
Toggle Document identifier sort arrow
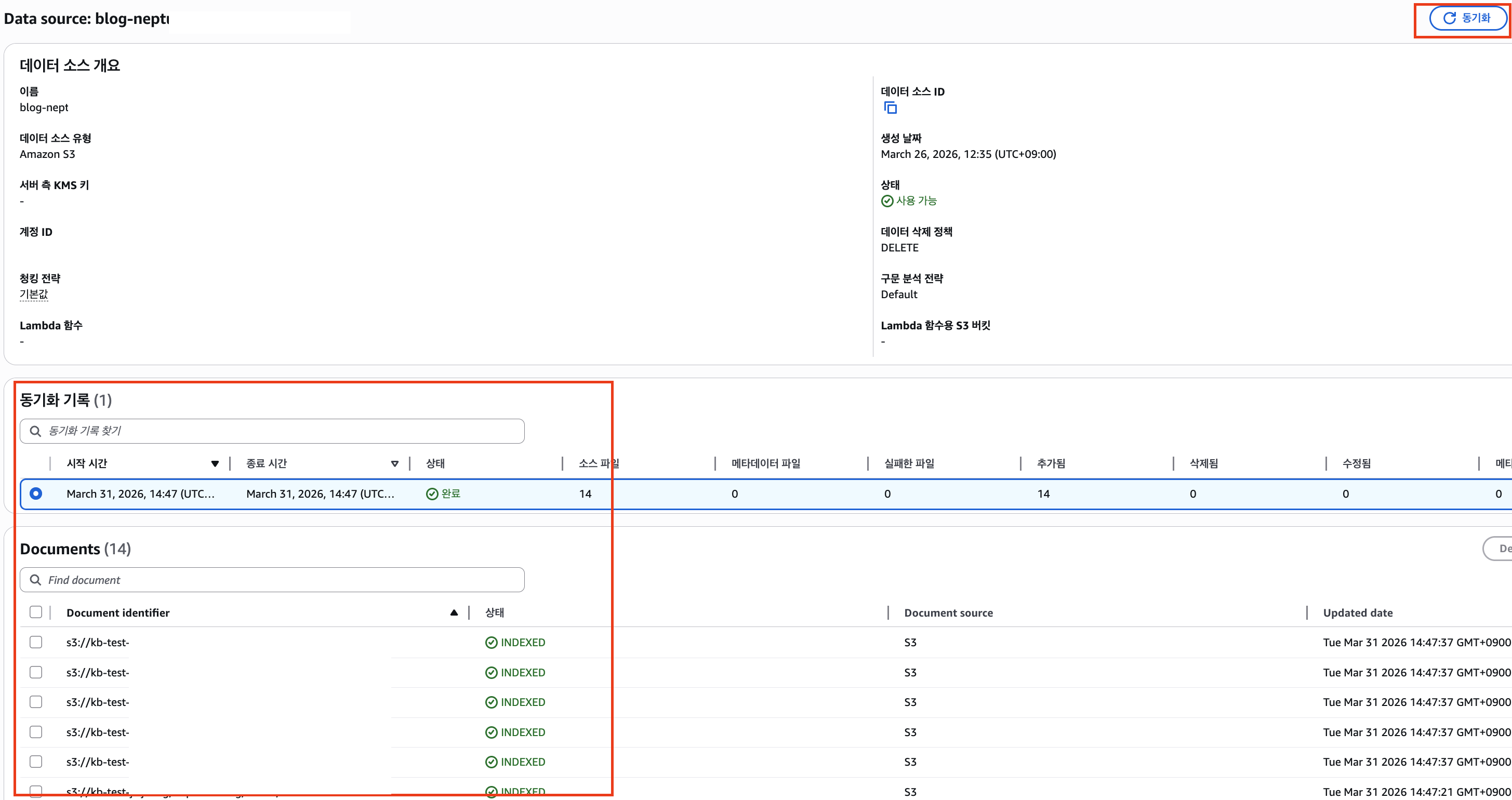[454, 613]
